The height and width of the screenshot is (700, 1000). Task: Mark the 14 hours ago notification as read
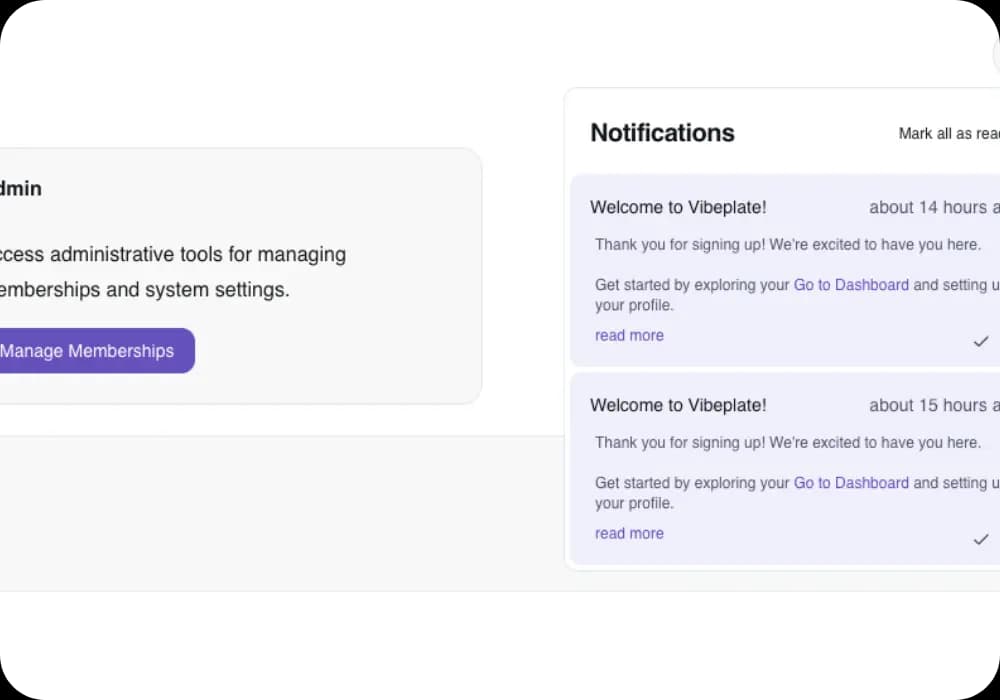980,342
